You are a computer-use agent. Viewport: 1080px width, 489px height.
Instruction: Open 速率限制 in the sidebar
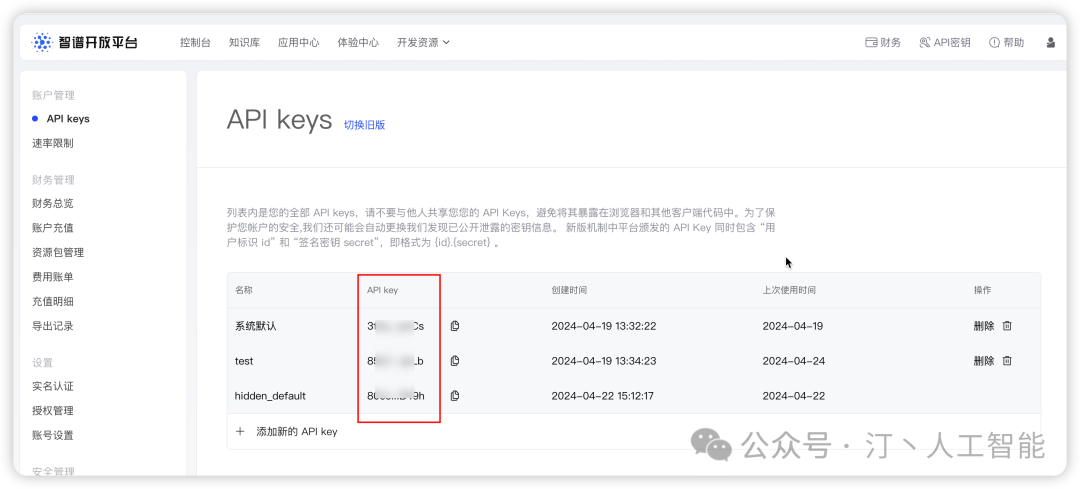tap(52, 143)
